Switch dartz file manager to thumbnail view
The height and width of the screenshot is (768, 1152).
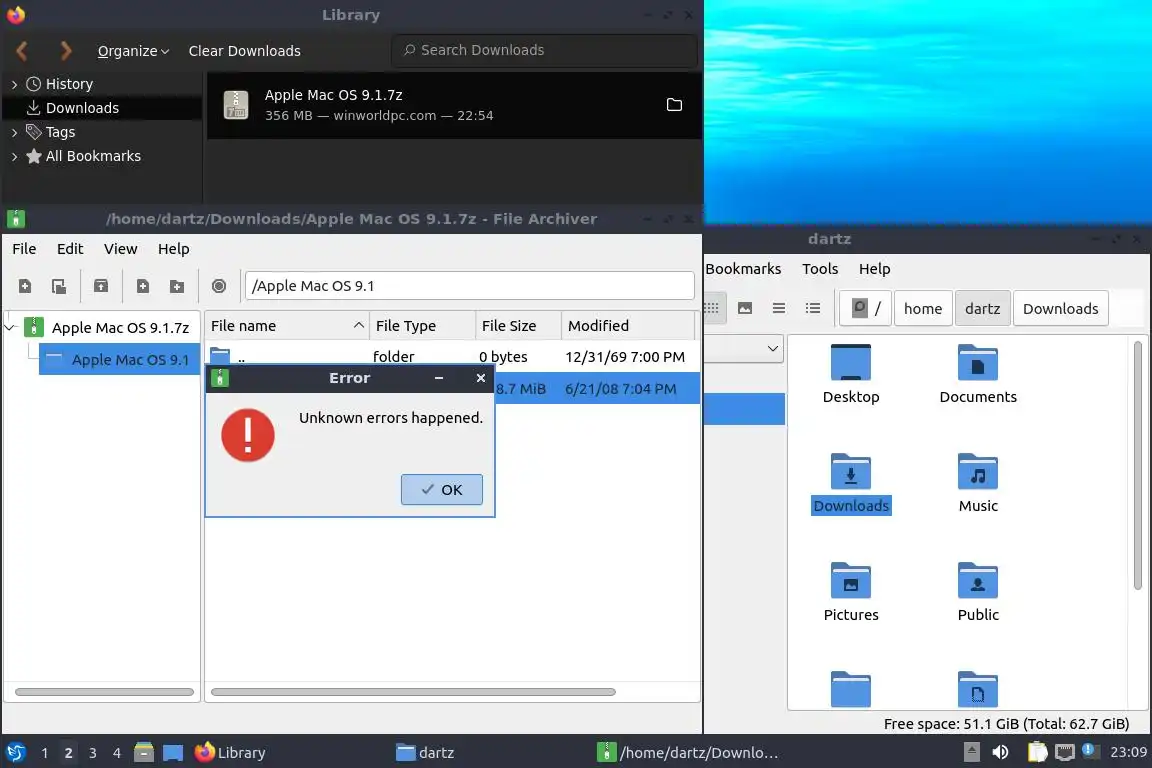(745, 308)
